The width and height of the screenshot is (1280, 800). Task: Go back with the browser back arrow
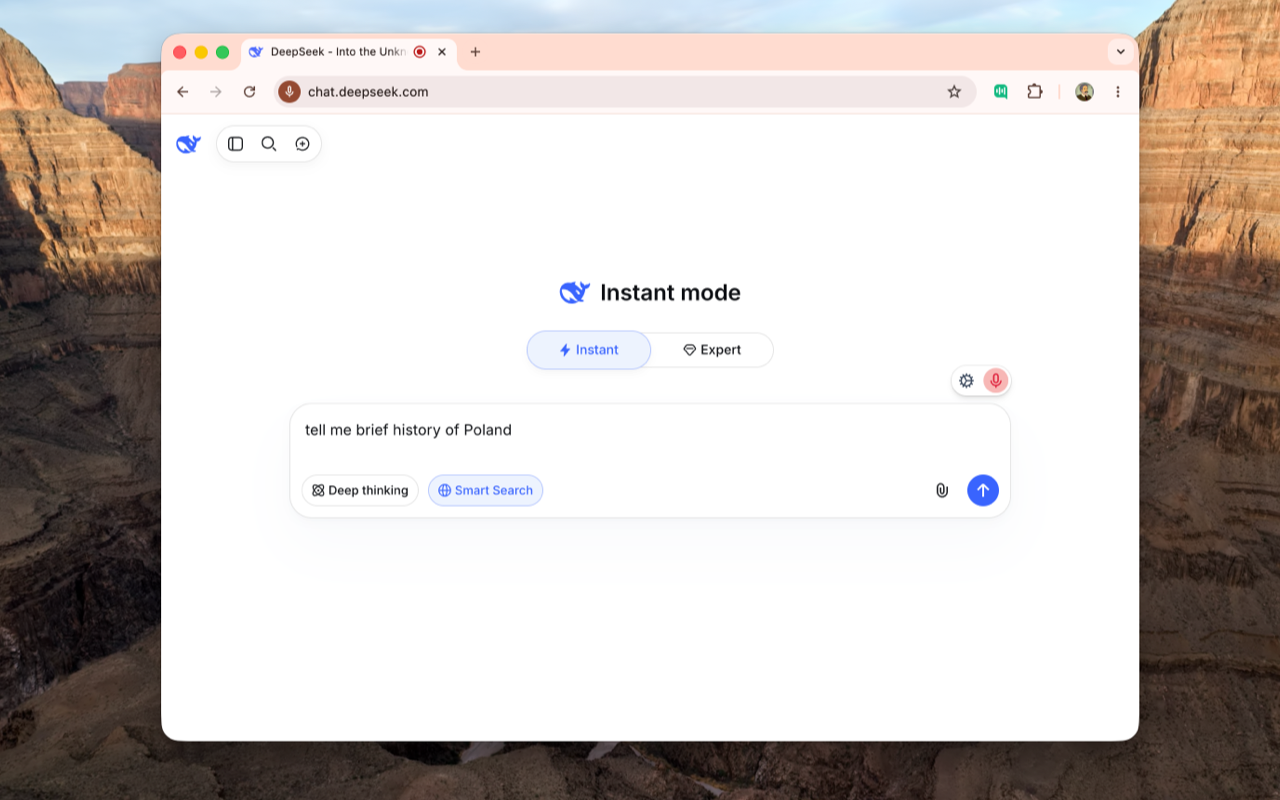click(183, 92)
